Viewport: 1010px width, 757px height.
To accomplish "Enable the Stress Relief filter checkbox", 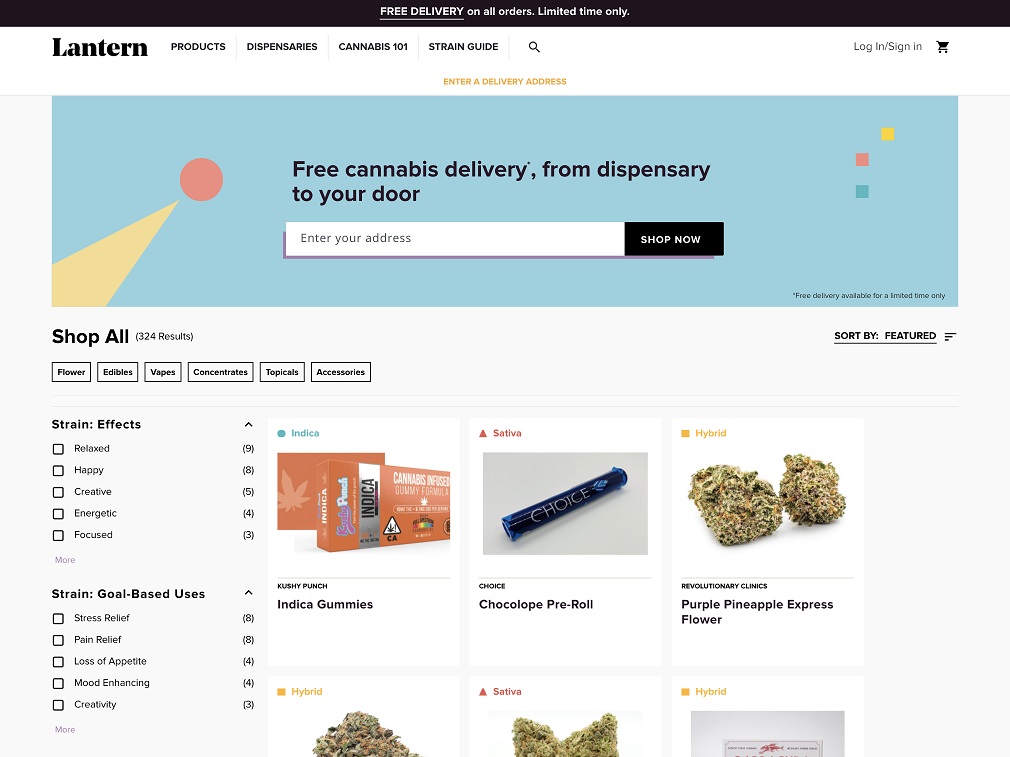I will click(58, 618).
